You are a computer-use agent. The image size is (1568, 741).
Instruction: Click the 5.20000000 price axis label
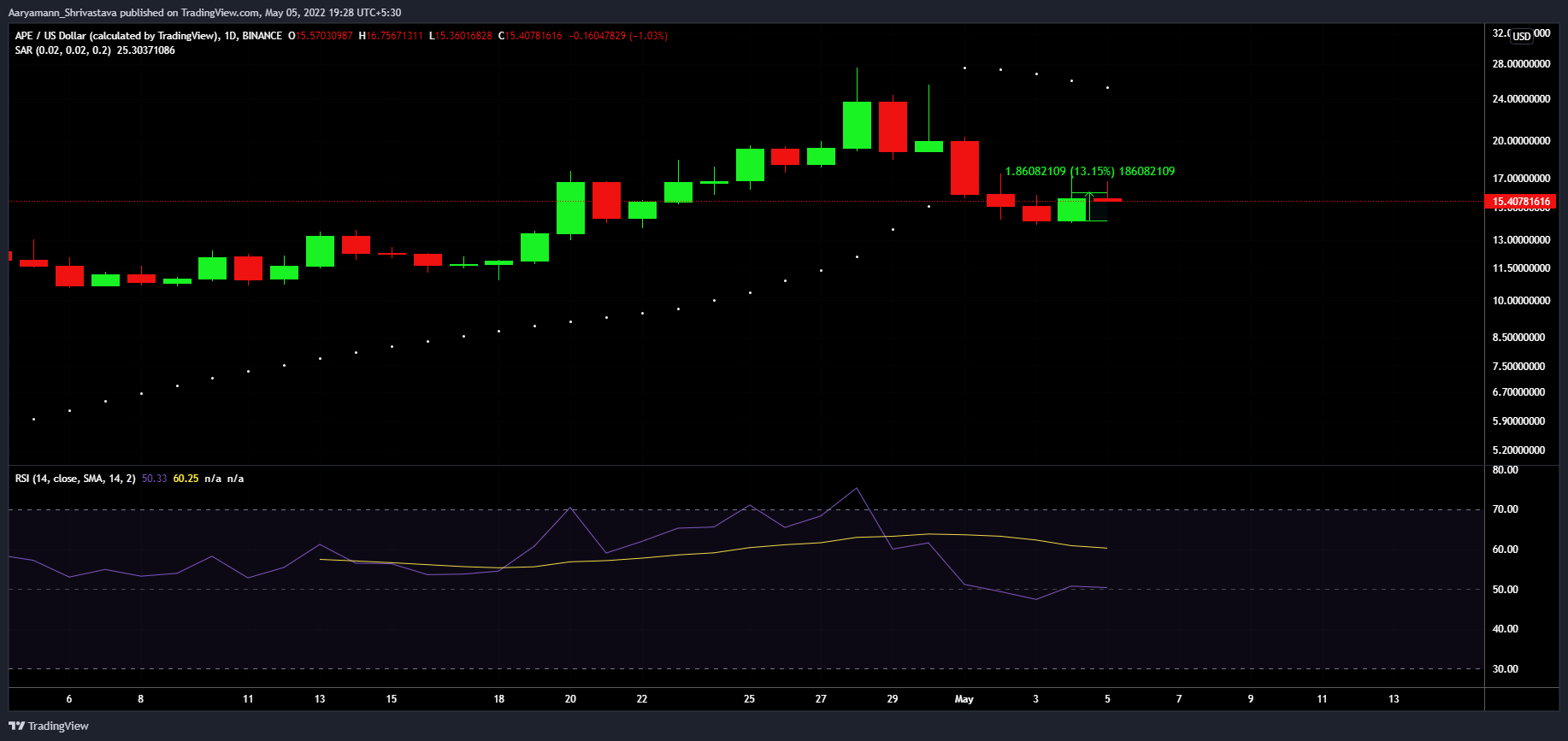[1518, 450]
